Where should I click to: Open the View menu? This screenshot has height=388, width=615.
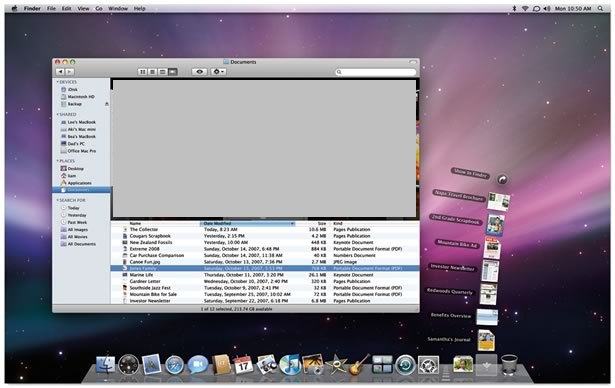coord(83,8)
